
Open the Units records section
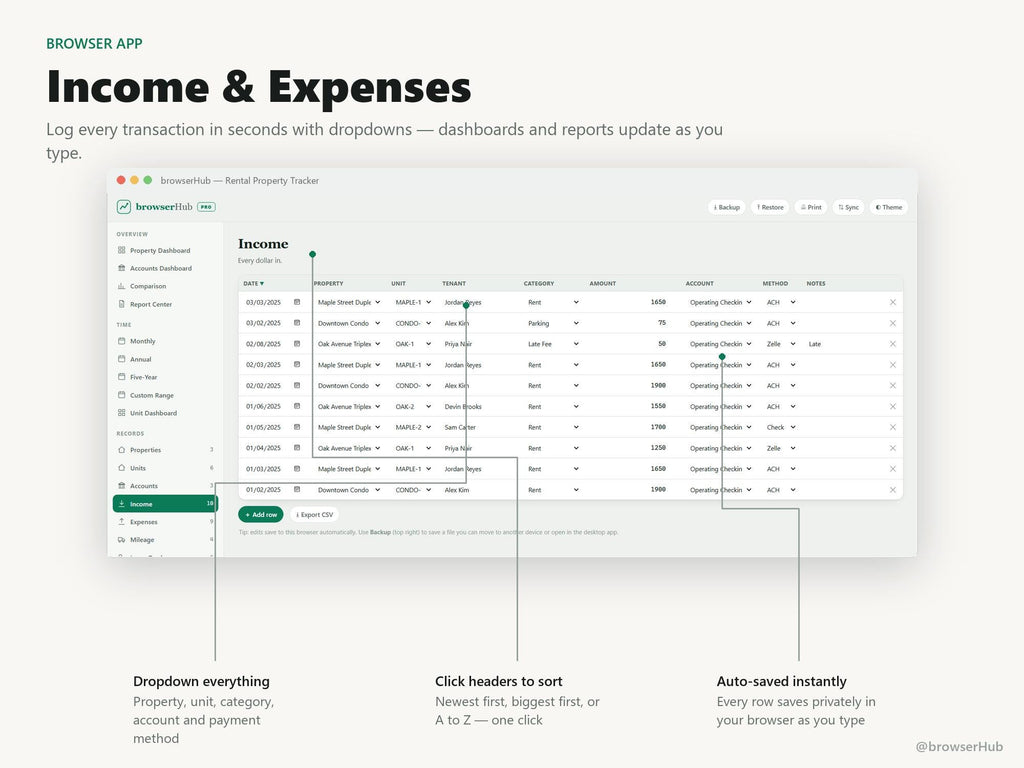(x=165, y=468)
